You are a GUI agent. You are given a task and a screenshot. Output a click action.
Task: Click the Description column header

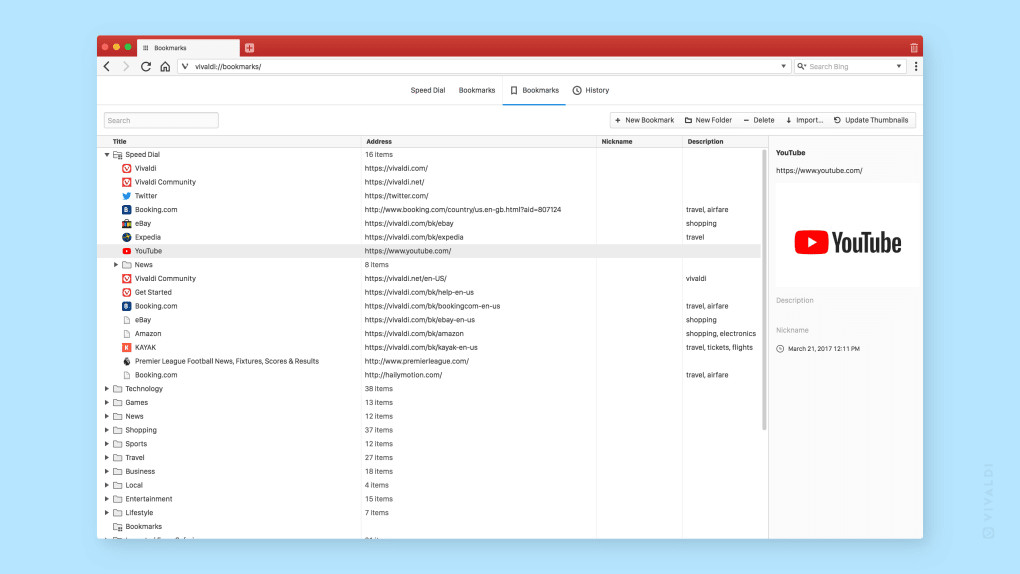(705, 141)
